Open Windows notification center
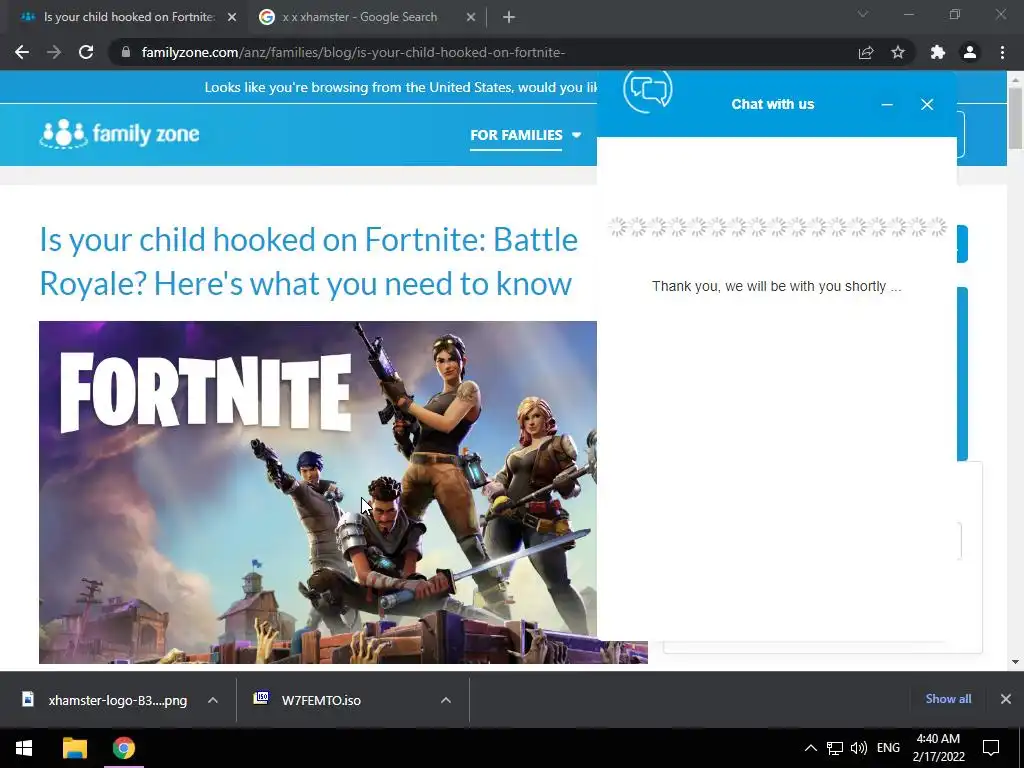Screen dimensions: 1024x768 tap(991, 748)
